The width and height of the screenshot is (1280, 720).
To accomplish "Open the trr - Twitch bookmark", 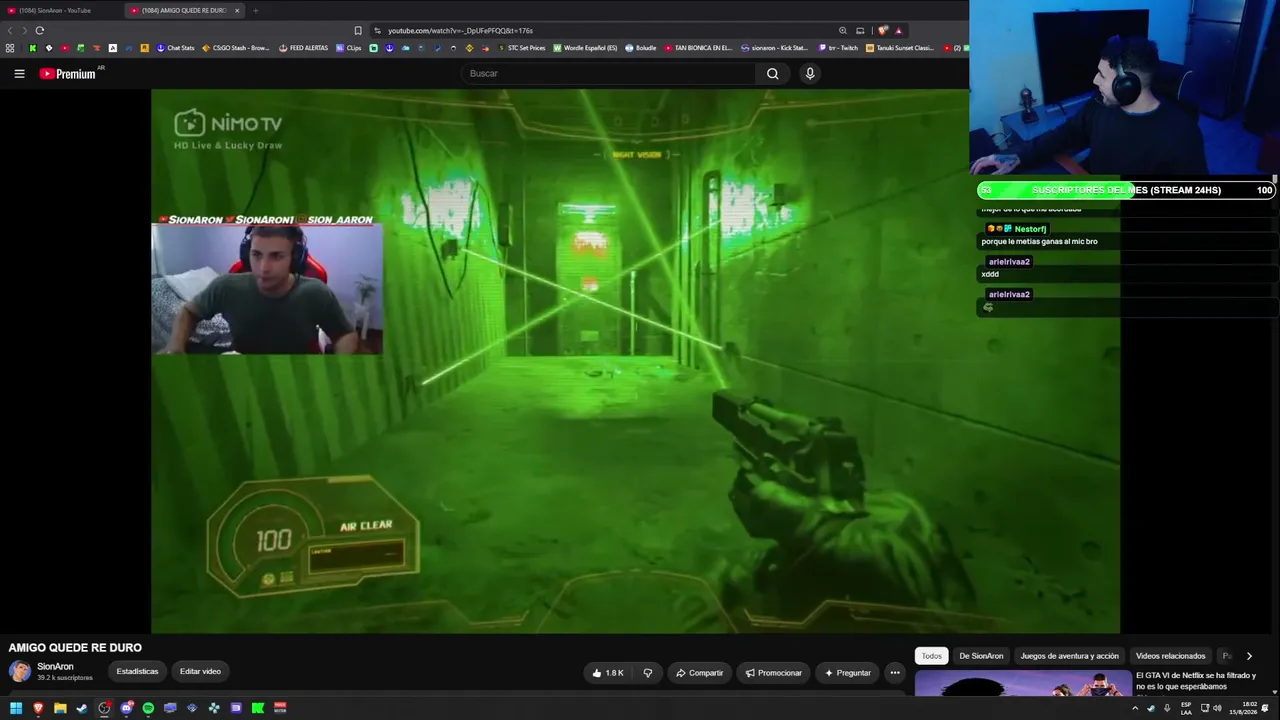I will (x=838, y=48).
